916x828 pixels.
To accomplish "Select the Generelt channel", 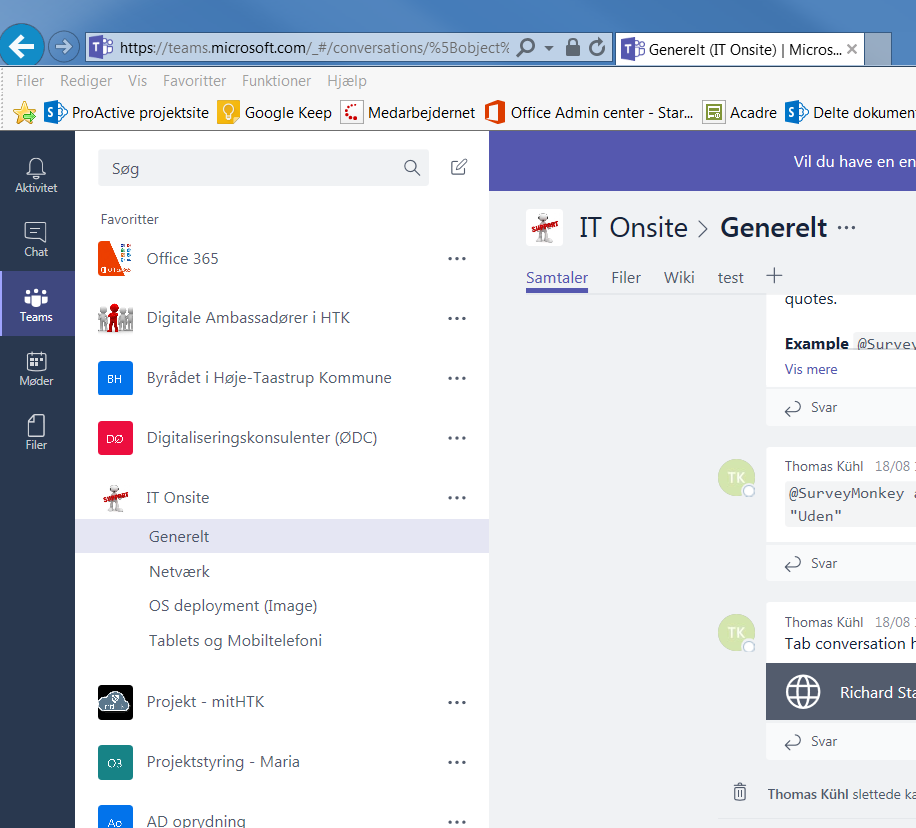I will (282, 536).
